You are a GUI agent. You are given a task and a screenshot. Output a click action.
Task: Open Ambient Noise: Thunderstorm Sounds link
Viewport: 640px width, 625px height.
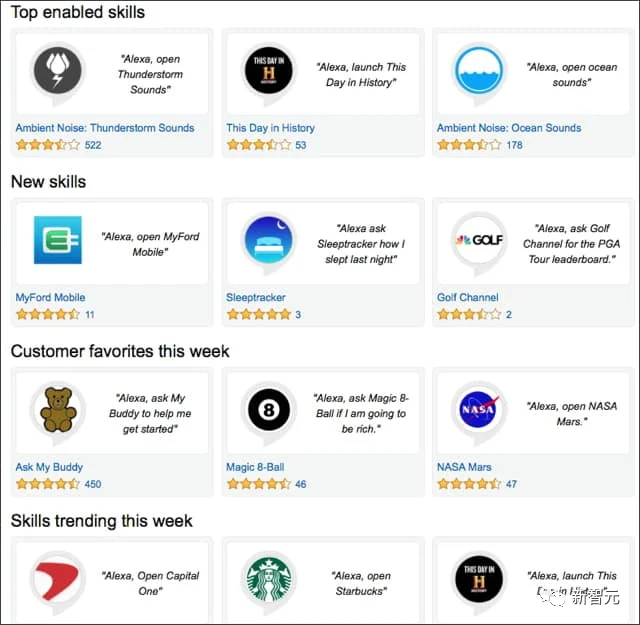(105, 128)
